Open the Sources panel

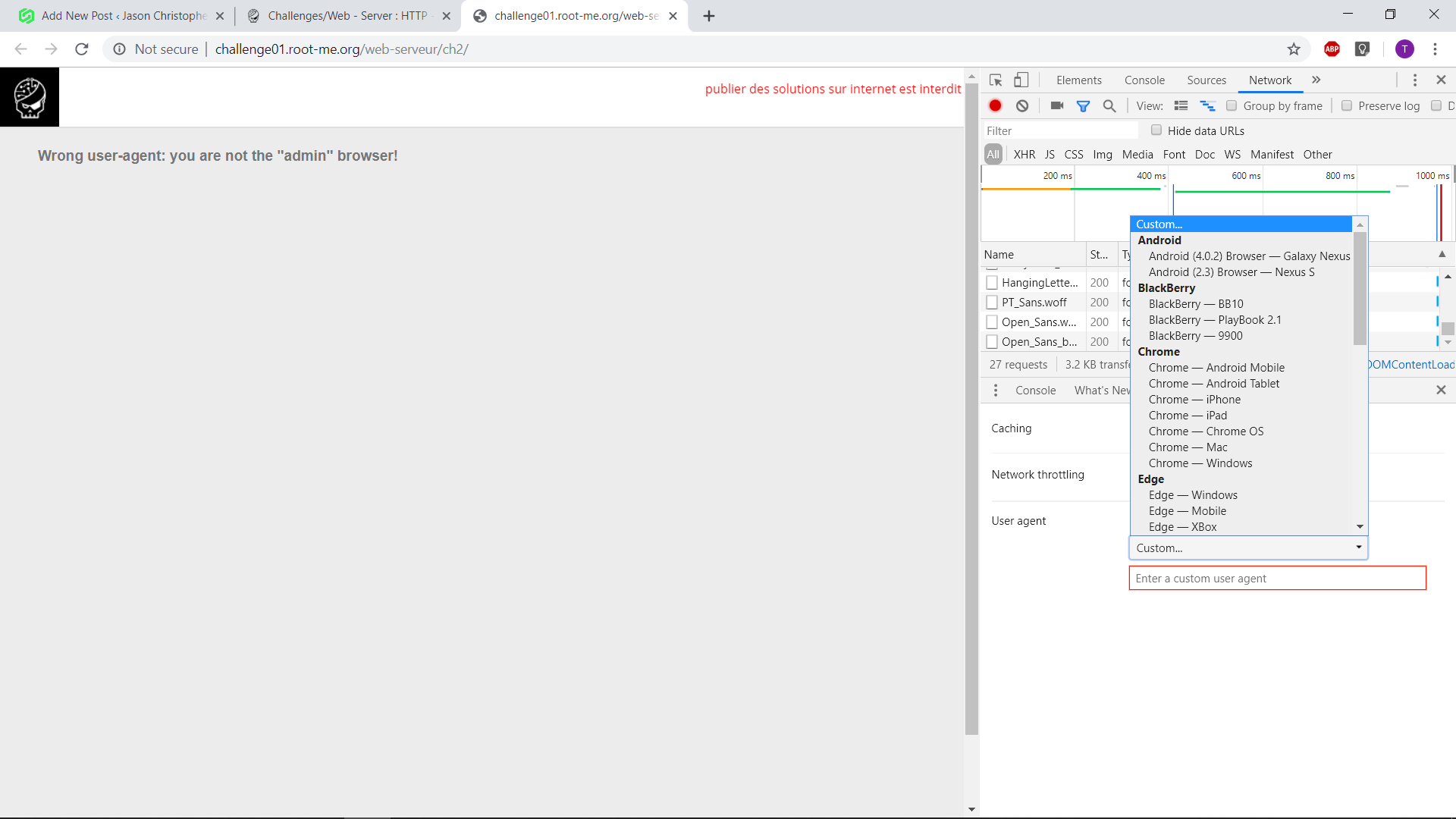tap(1207, 80)
